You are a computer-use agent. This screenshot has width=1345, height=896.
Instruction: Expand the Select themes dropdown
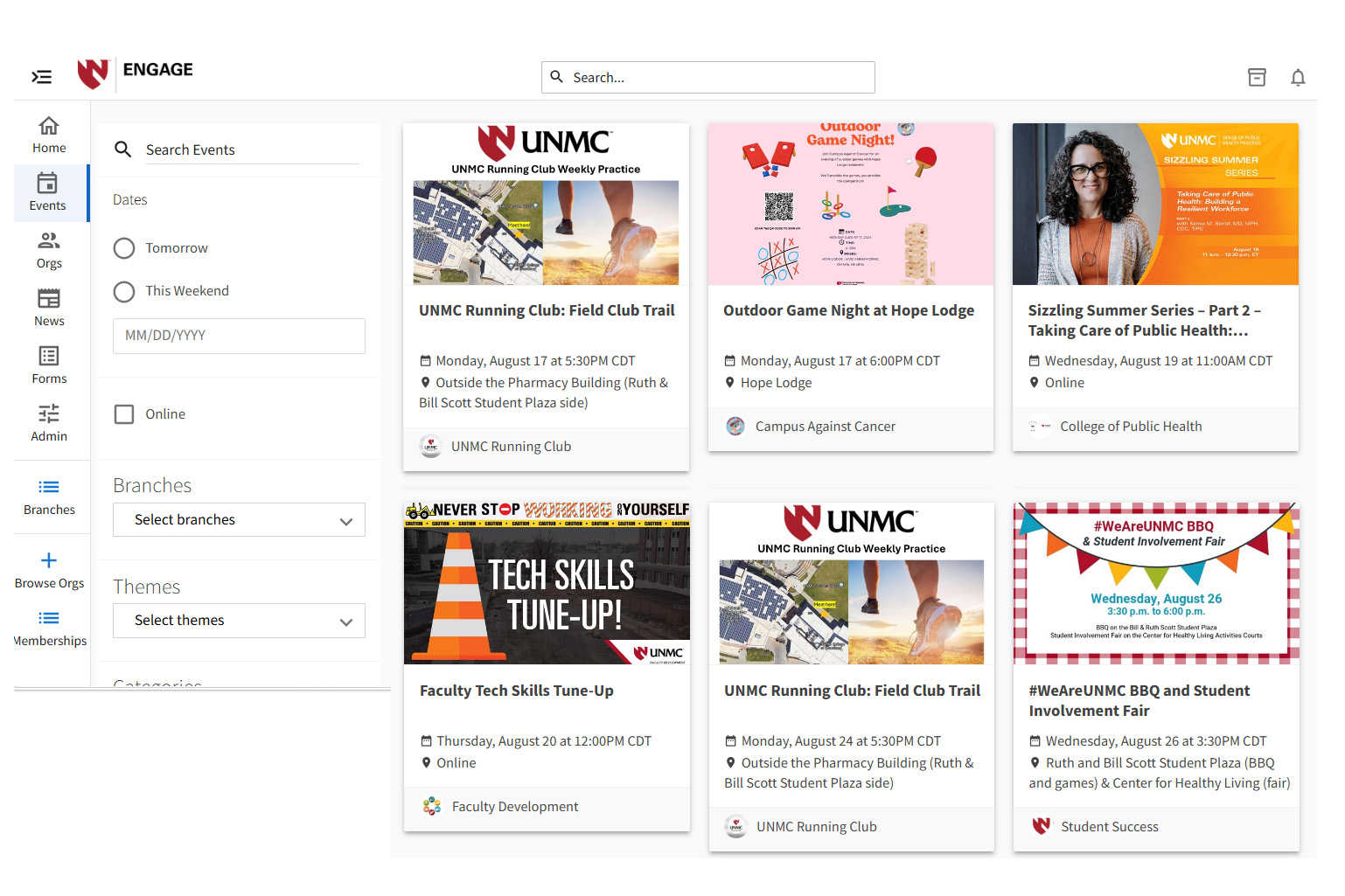coord(239,621)
